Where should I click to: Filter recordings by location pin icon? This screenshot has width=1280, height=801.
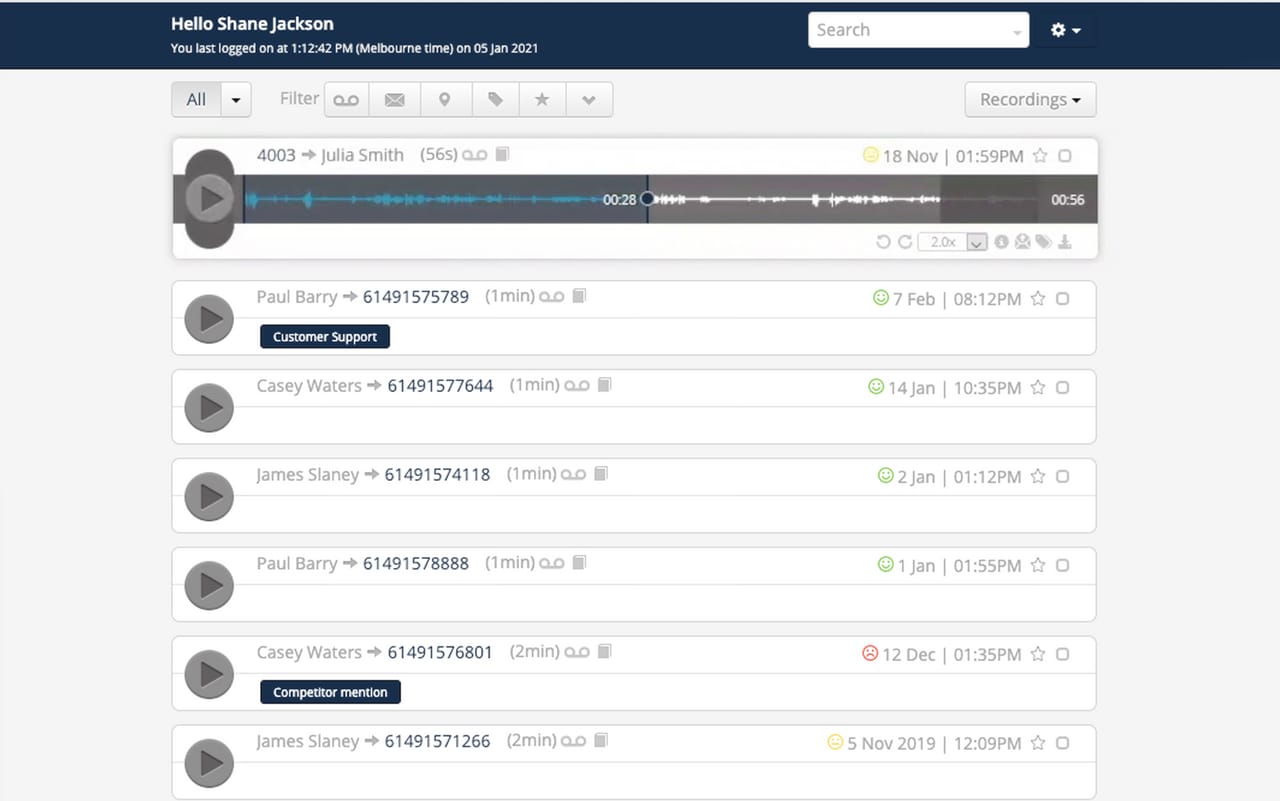tap(444, 100)
